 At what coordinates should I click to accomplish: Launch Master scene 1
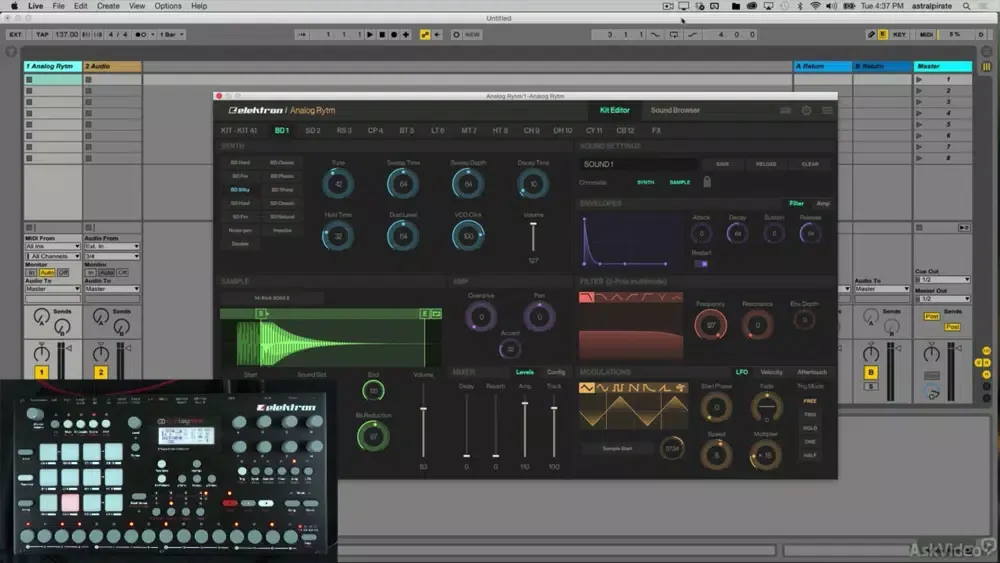tap(919, 80)
